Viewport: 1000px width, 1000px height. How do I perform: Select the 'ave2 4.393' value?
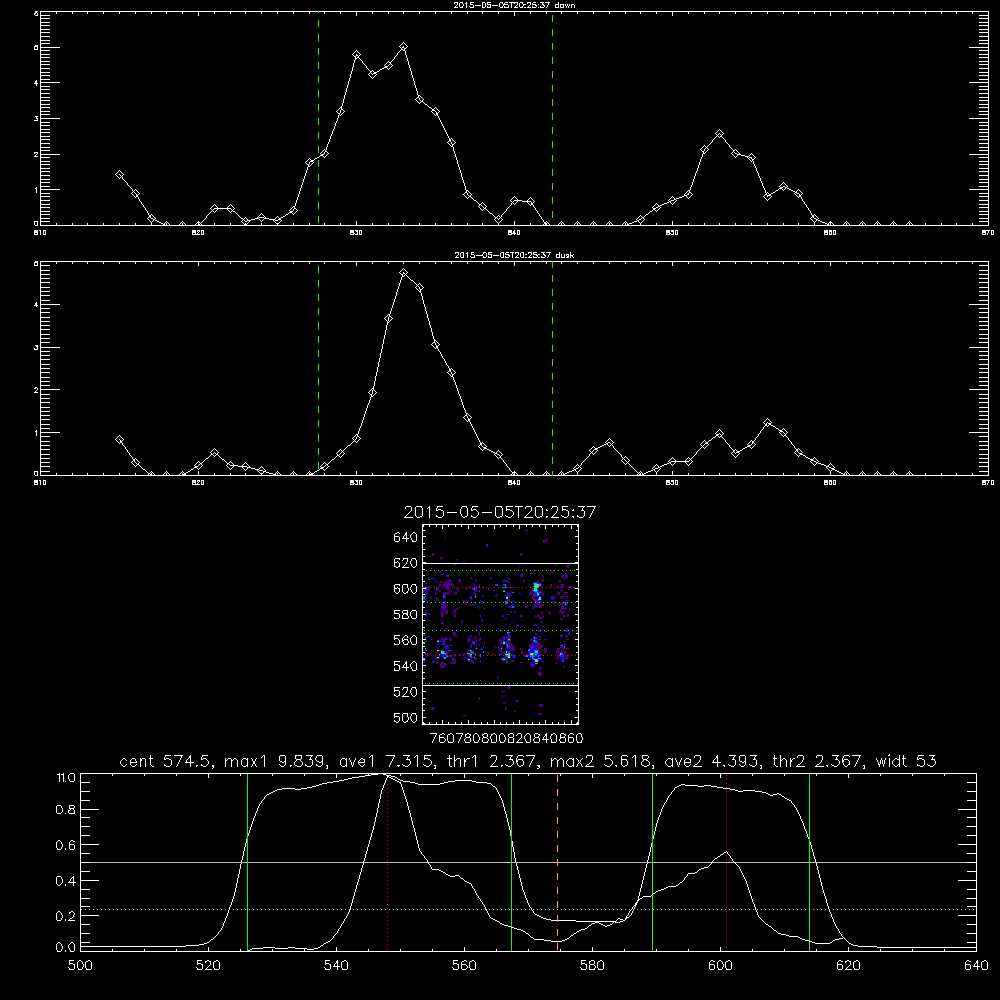click(714, 761)
